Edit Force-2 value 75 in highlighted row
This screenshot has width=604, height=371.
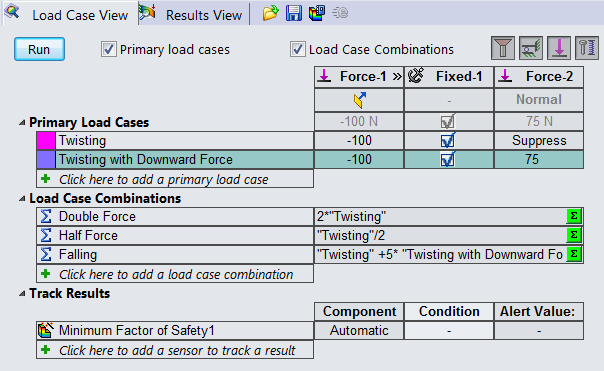tap(539, 159)
